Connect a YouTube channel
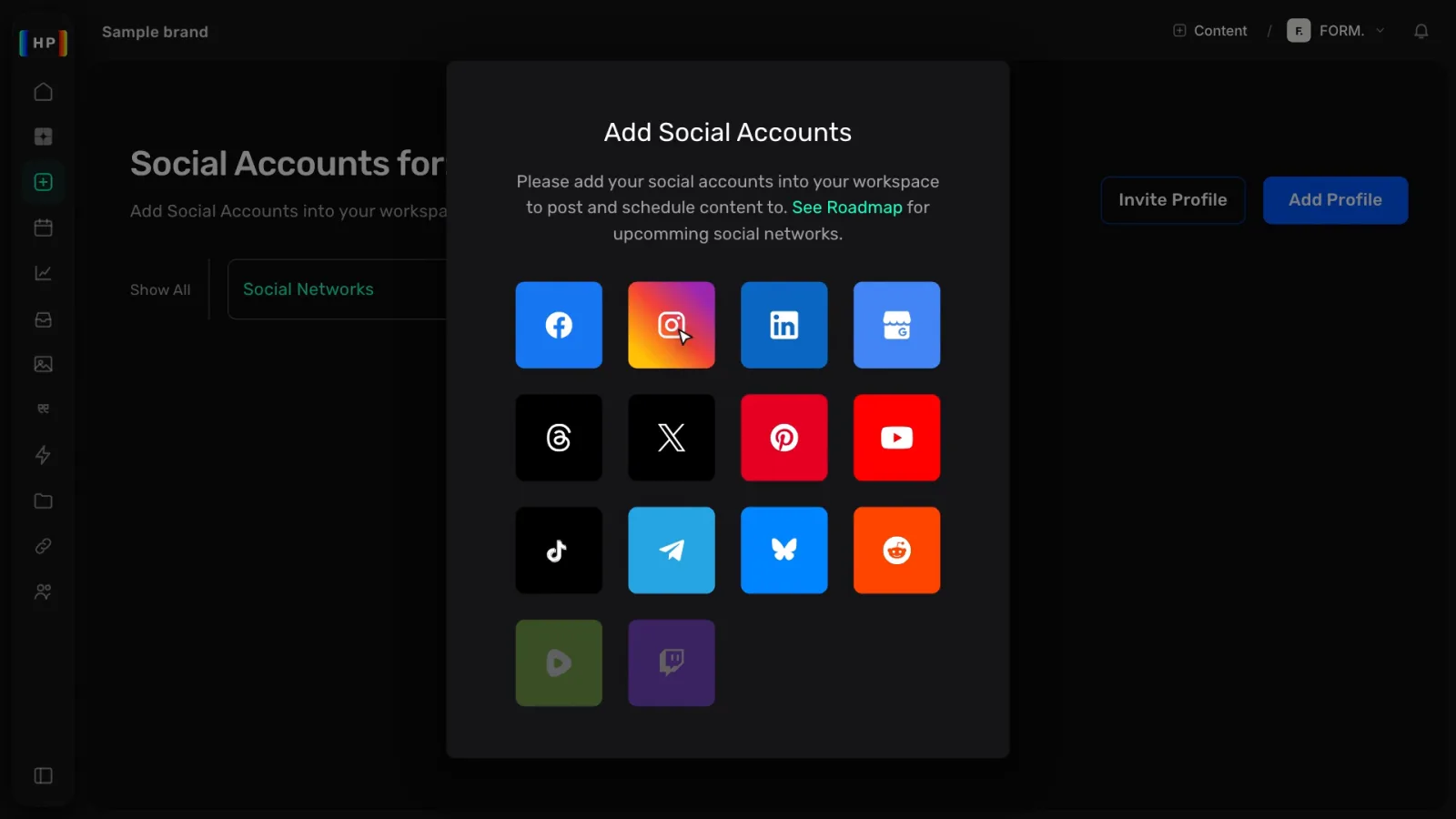 [897, 438]
